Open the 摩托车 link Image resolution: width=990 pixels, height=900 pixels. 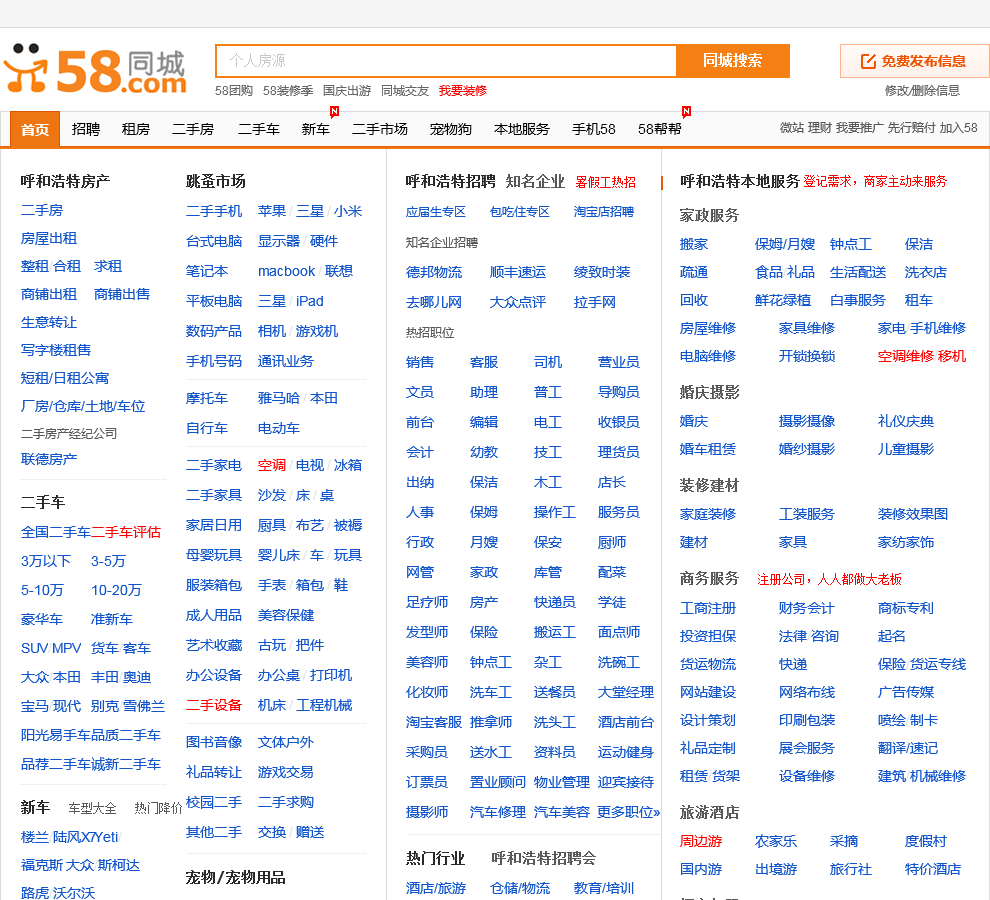coord(206,398)
